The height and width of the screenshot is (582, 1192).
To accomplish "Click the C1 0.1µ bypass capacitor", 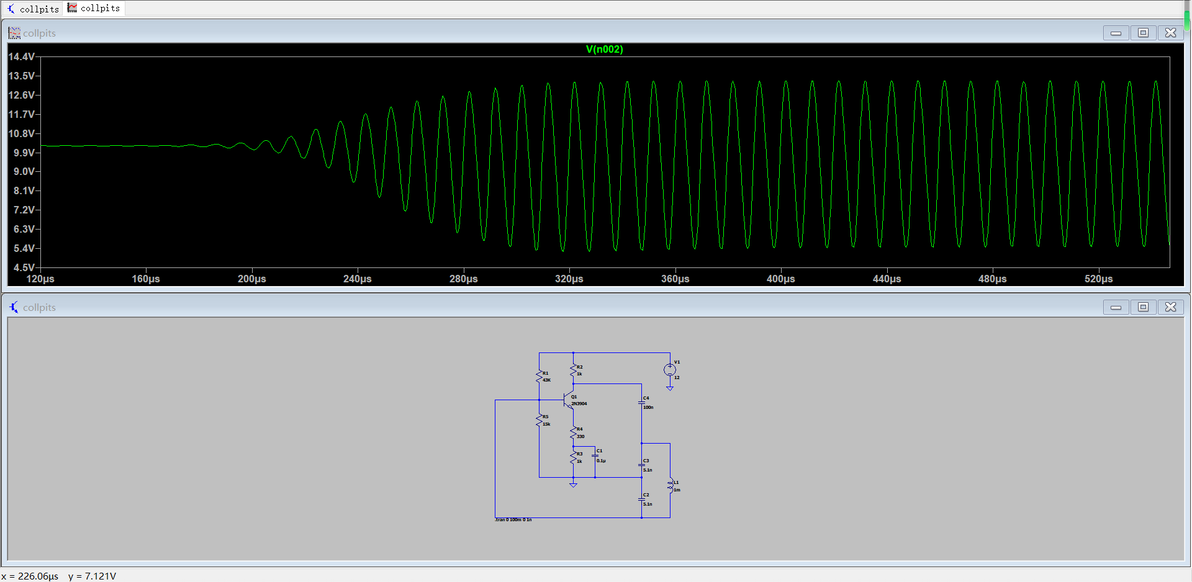I will pos(595,455).
